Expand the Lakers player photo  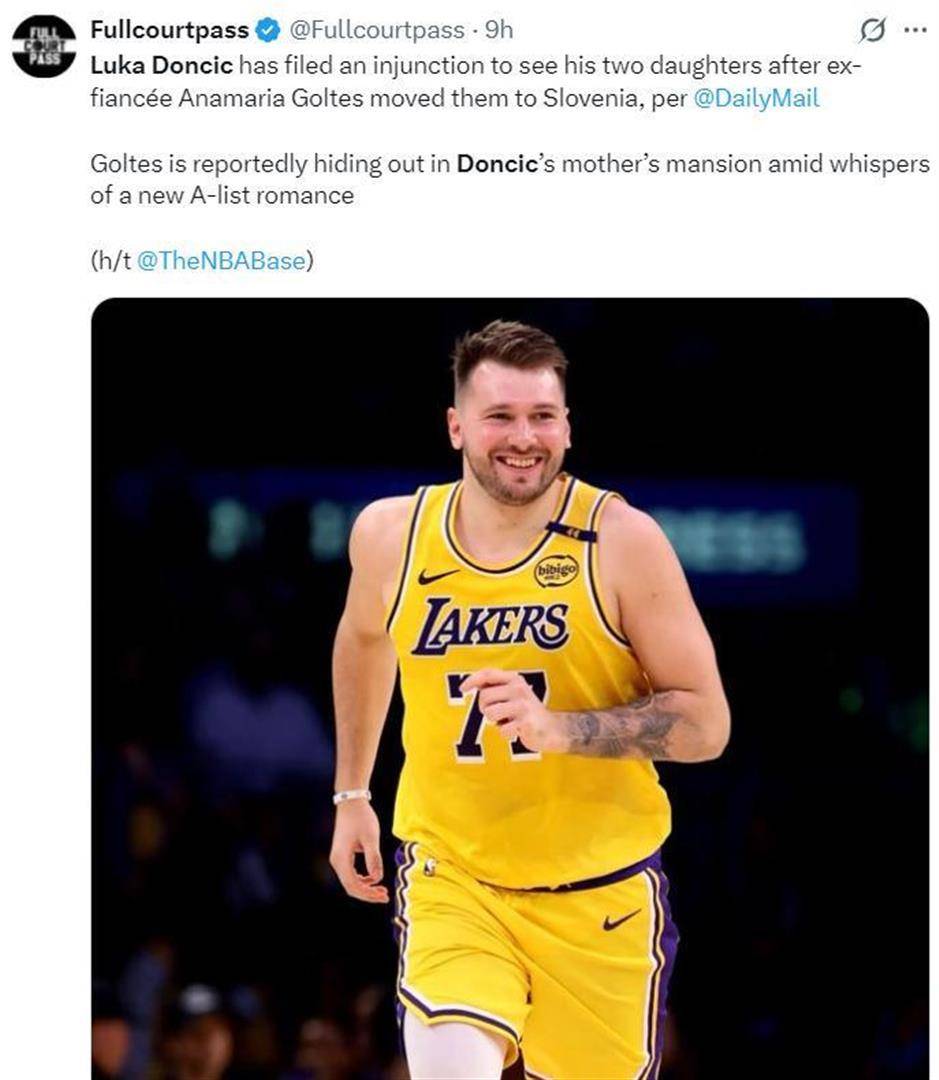[509, 688]
